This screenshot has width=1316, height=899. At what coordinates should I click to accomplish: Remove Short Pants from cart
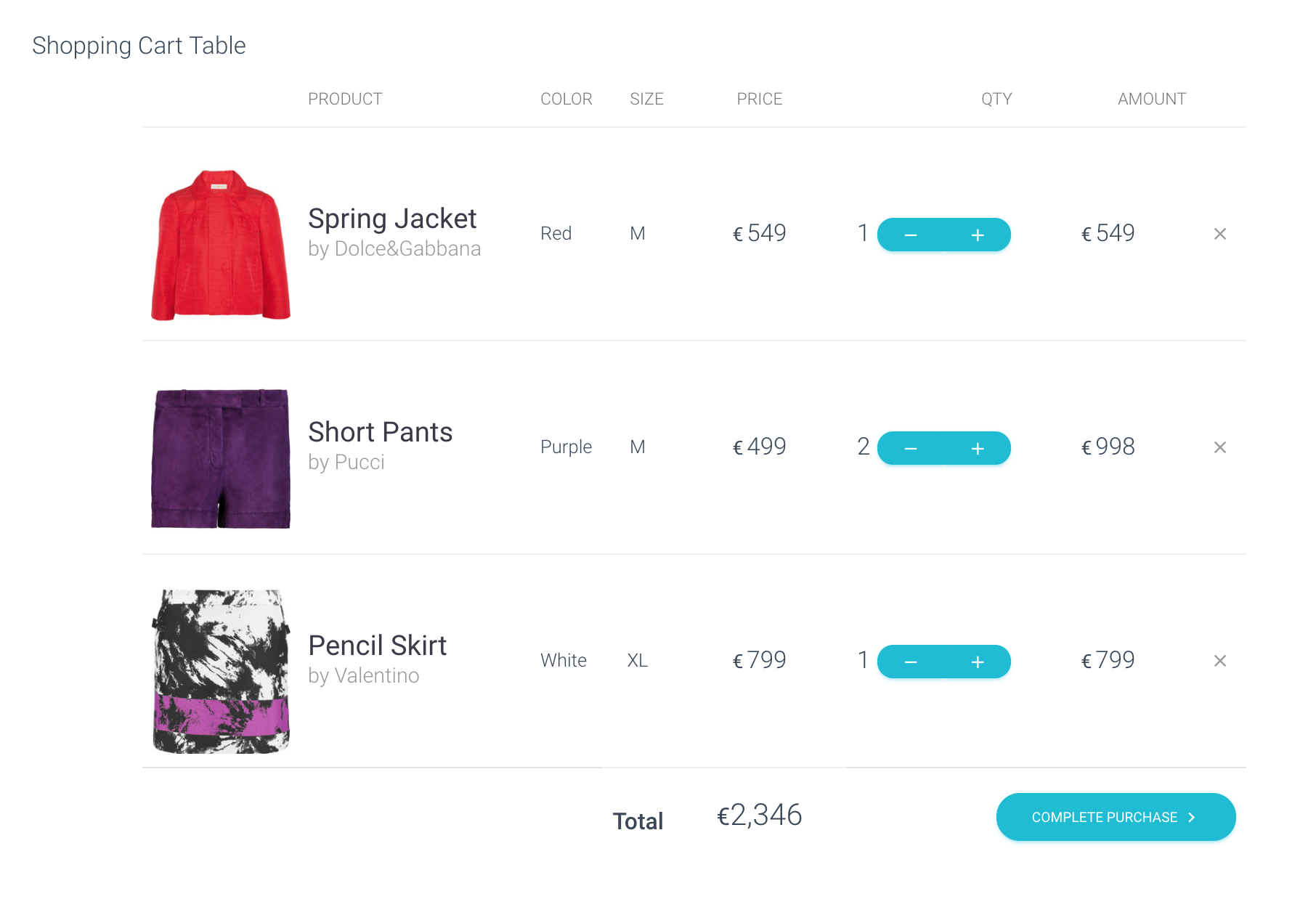(x=1220, y=447)
